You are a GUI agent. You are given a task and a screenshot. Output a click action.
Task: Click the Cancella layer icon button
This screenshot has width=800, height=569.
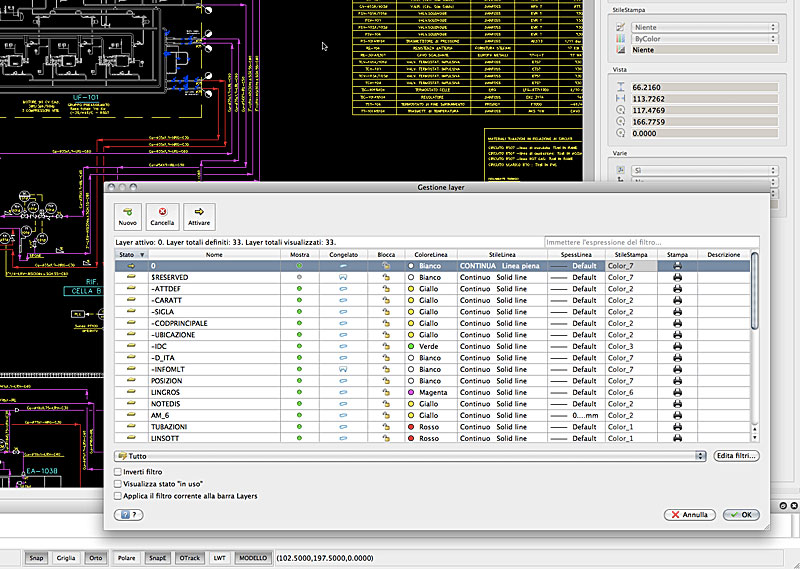tap(162, 217)
